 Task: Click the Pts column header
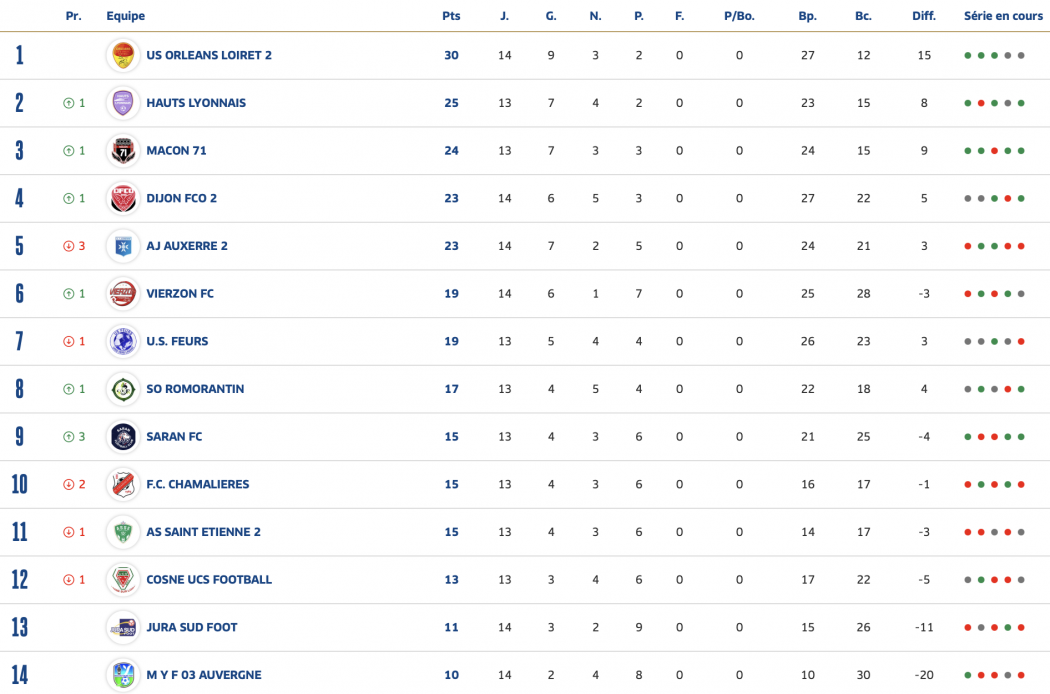[451, 16]
